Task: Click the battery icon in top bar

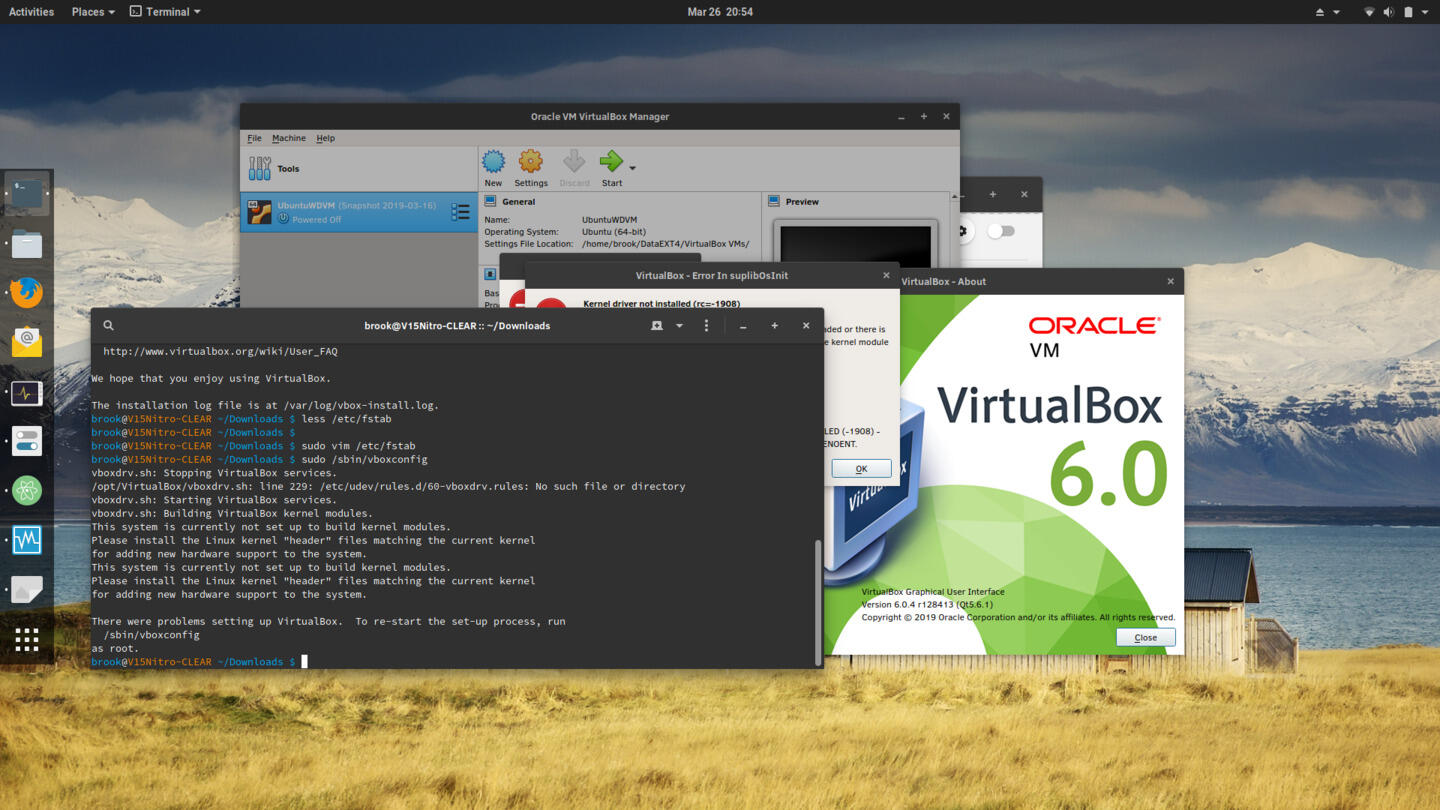Action: coord(1408,12)
